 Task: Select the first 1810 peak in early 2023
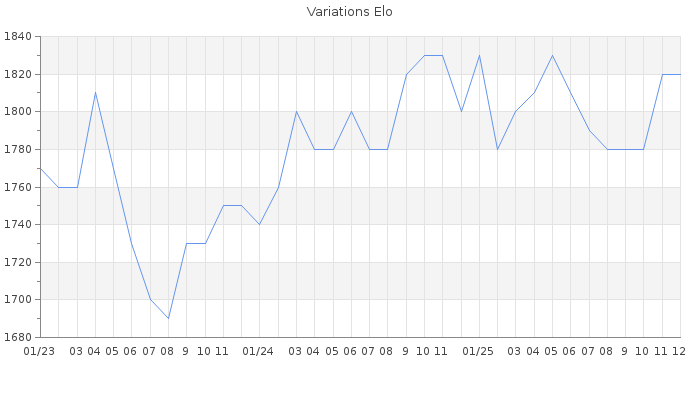pyautogui.click(x=95, y=93)
